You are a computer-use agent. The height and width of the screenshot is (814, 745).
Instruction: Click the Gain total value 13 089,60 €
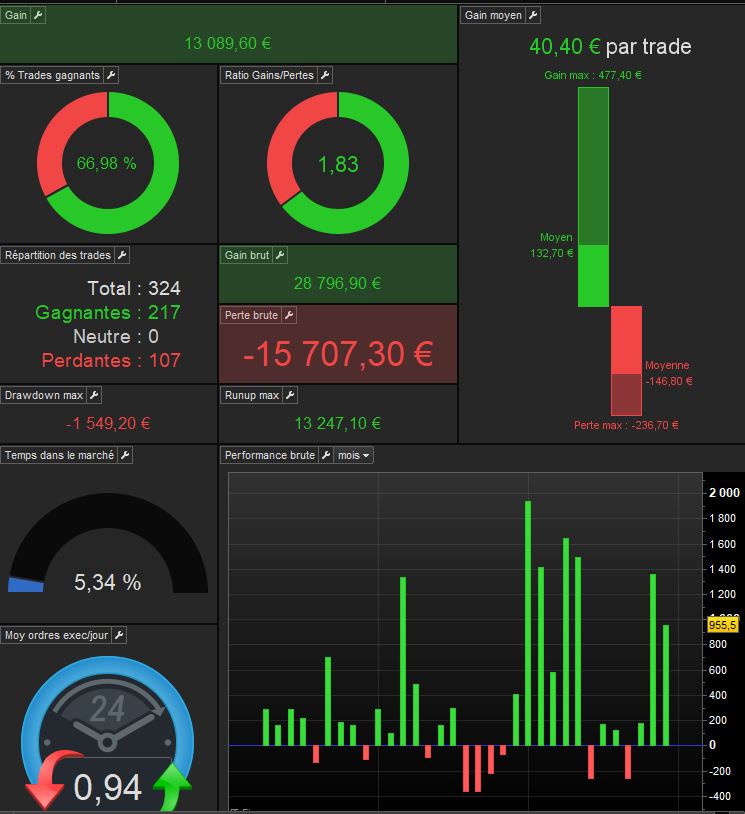click(x=228, y=43)
